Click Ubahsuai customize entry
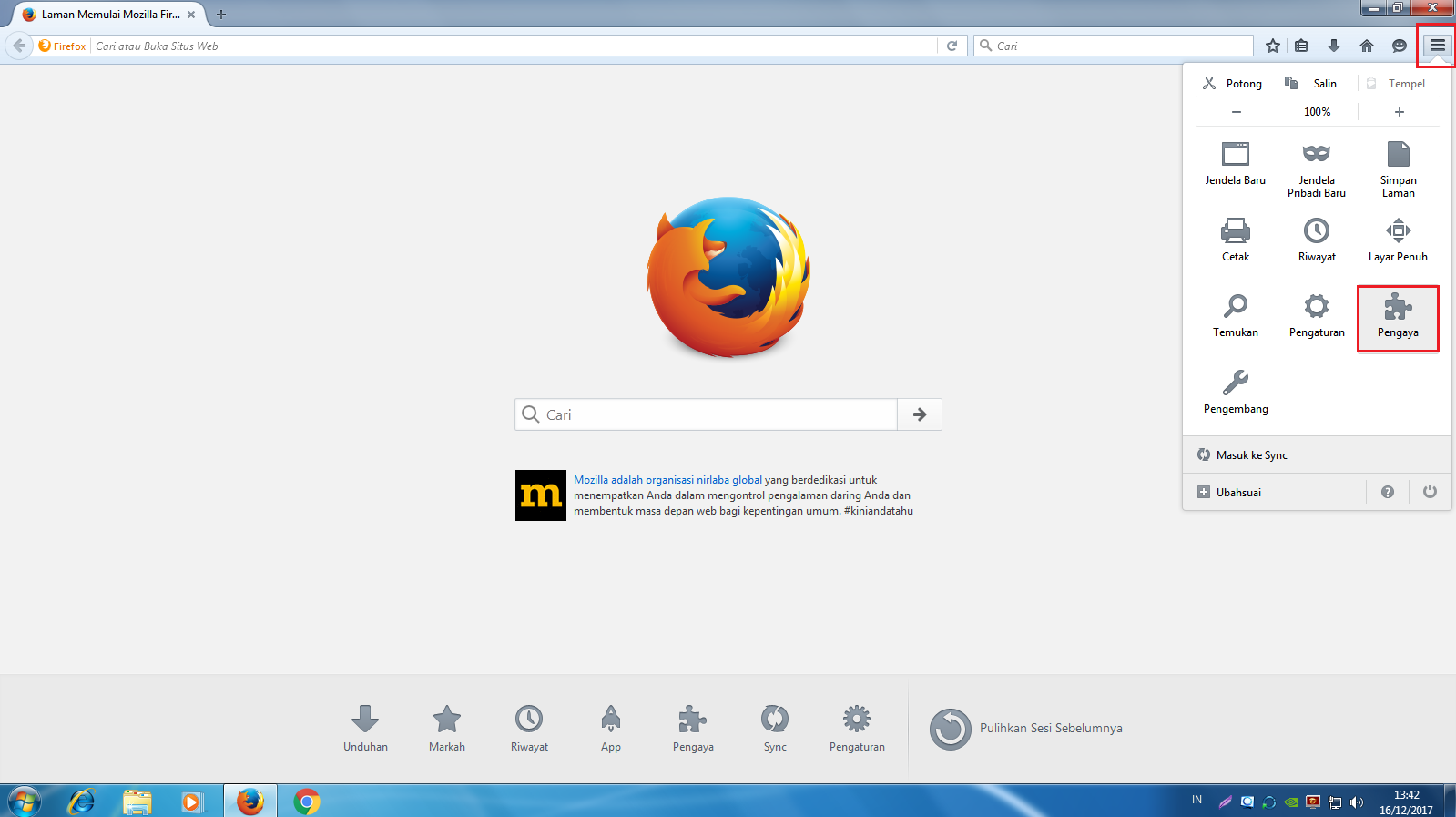1456x817 pixels. pos(1274,492)
